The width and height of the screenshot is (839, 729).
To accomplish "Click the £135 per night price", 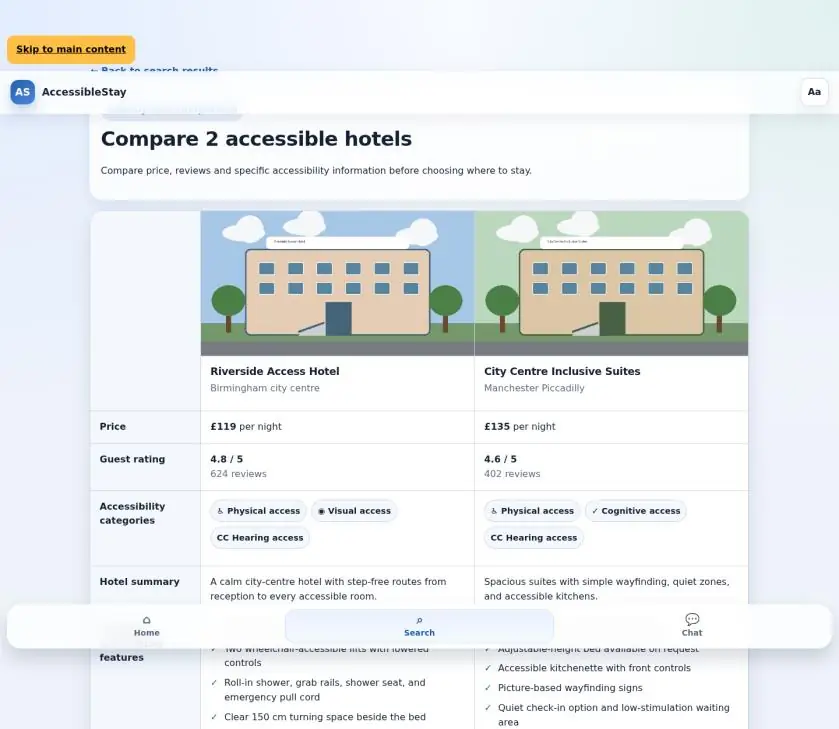I will pos(520,427).
